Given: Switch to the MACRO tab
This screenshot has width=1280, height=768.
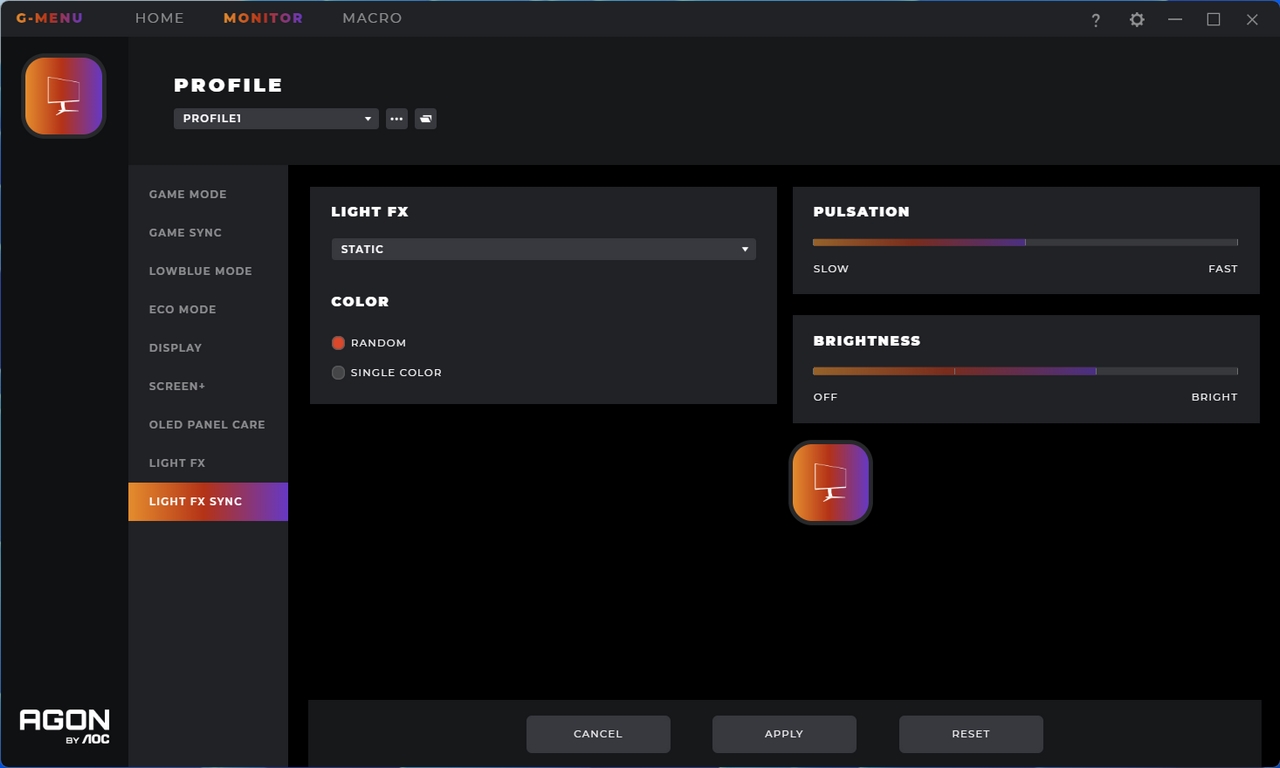Looking at the screenshot, I should [372, 18].
